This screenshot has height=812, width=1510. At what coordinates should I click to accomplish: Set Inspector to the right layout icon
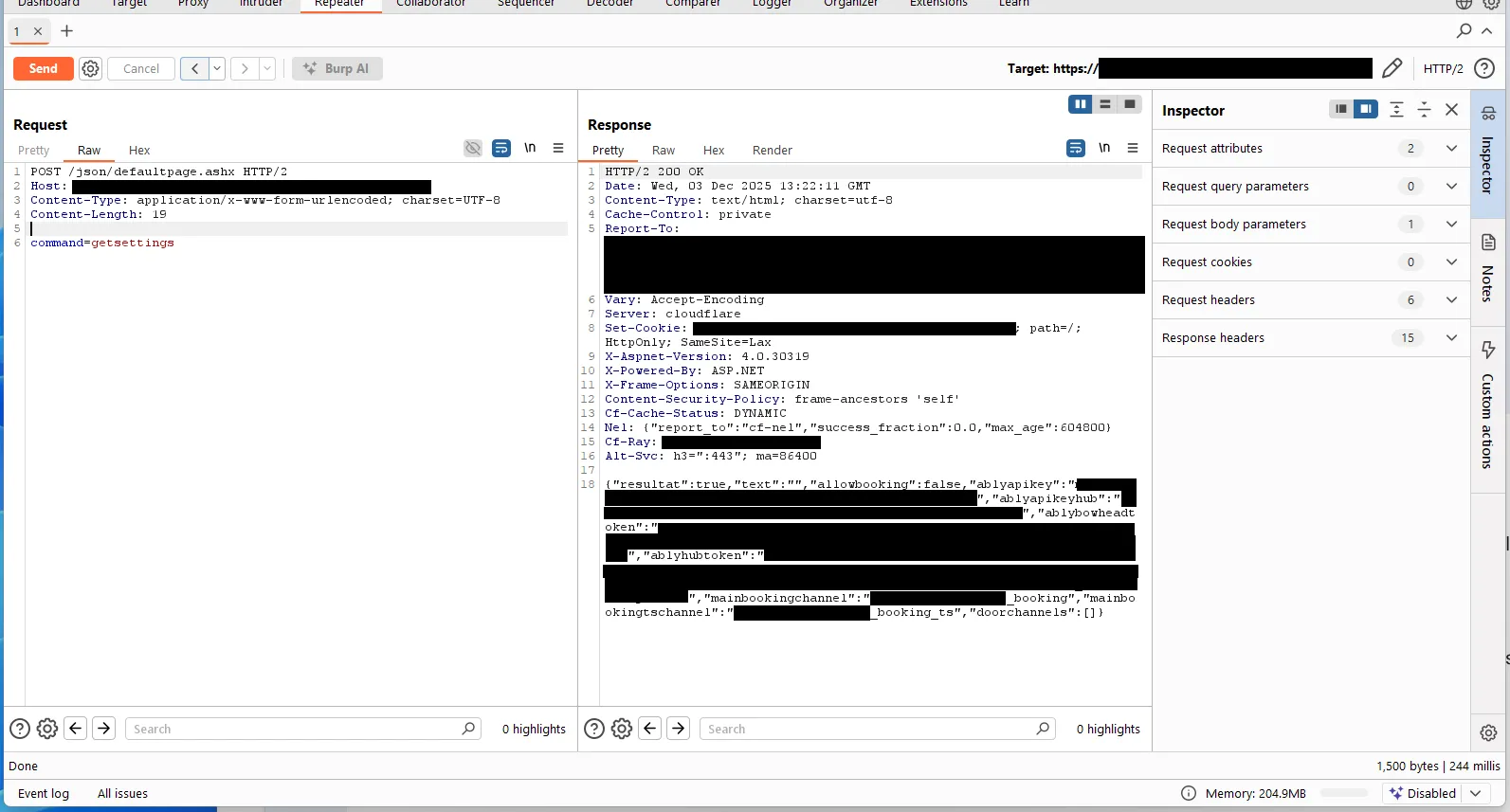click(1366, 109)
